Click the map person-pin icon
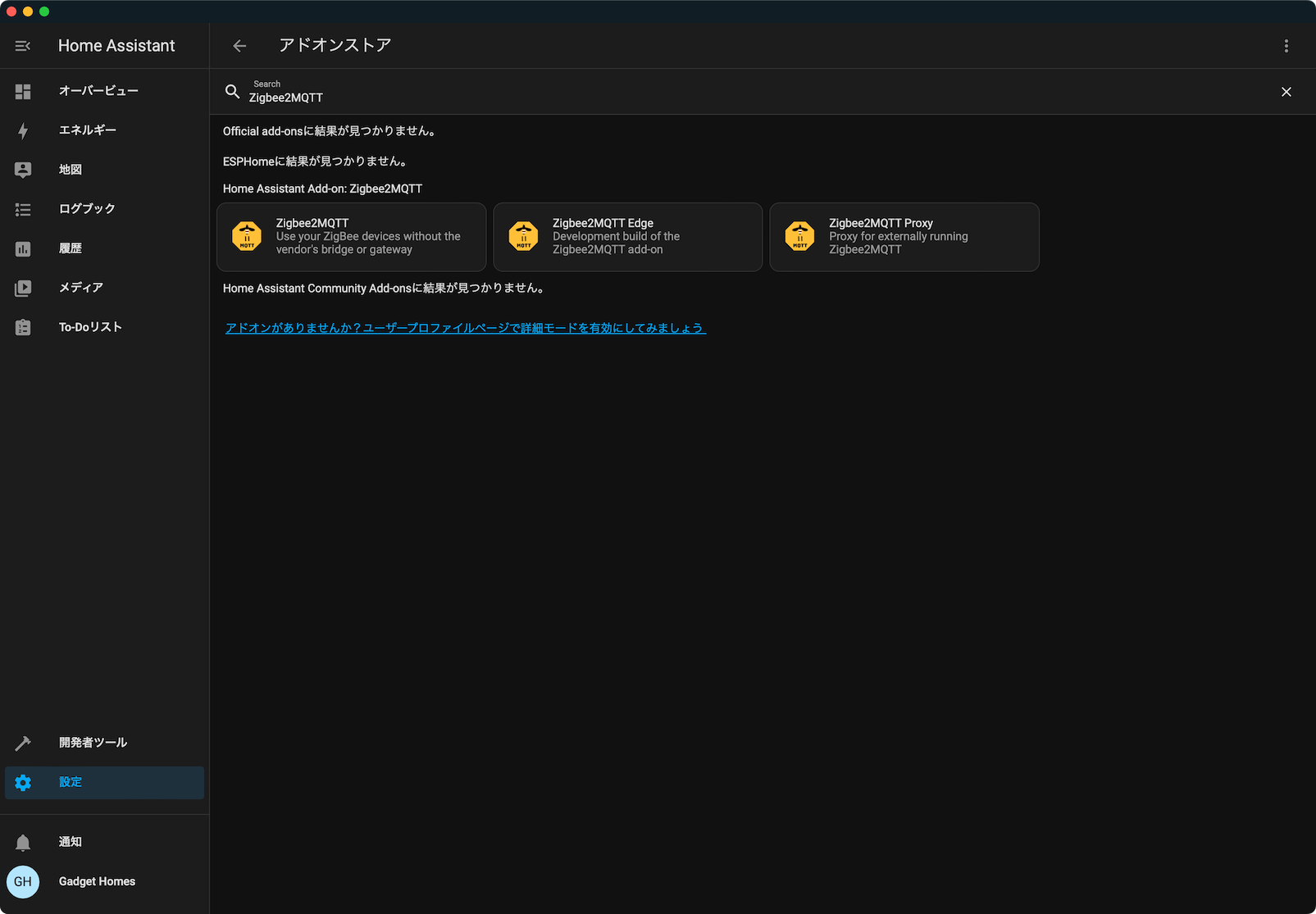Screen dimensions: 1316x914 pos(23,170)
